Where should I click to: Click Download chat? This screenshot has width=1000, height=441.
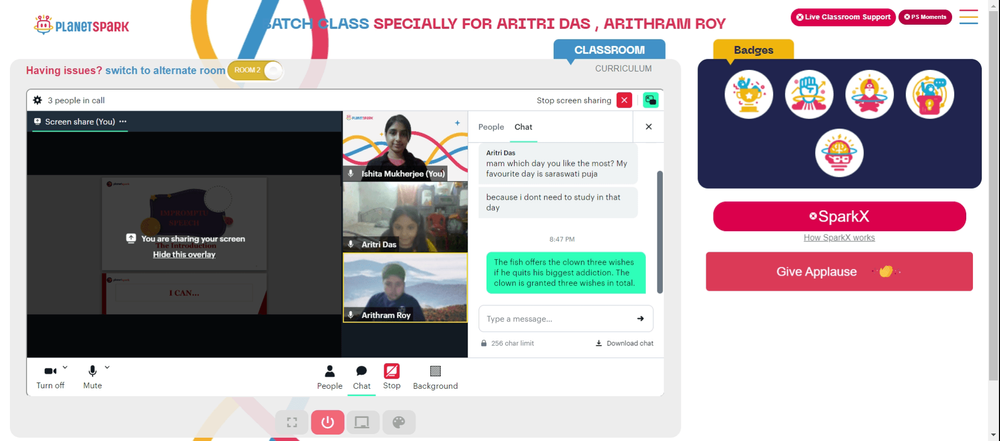coord(624,343)
